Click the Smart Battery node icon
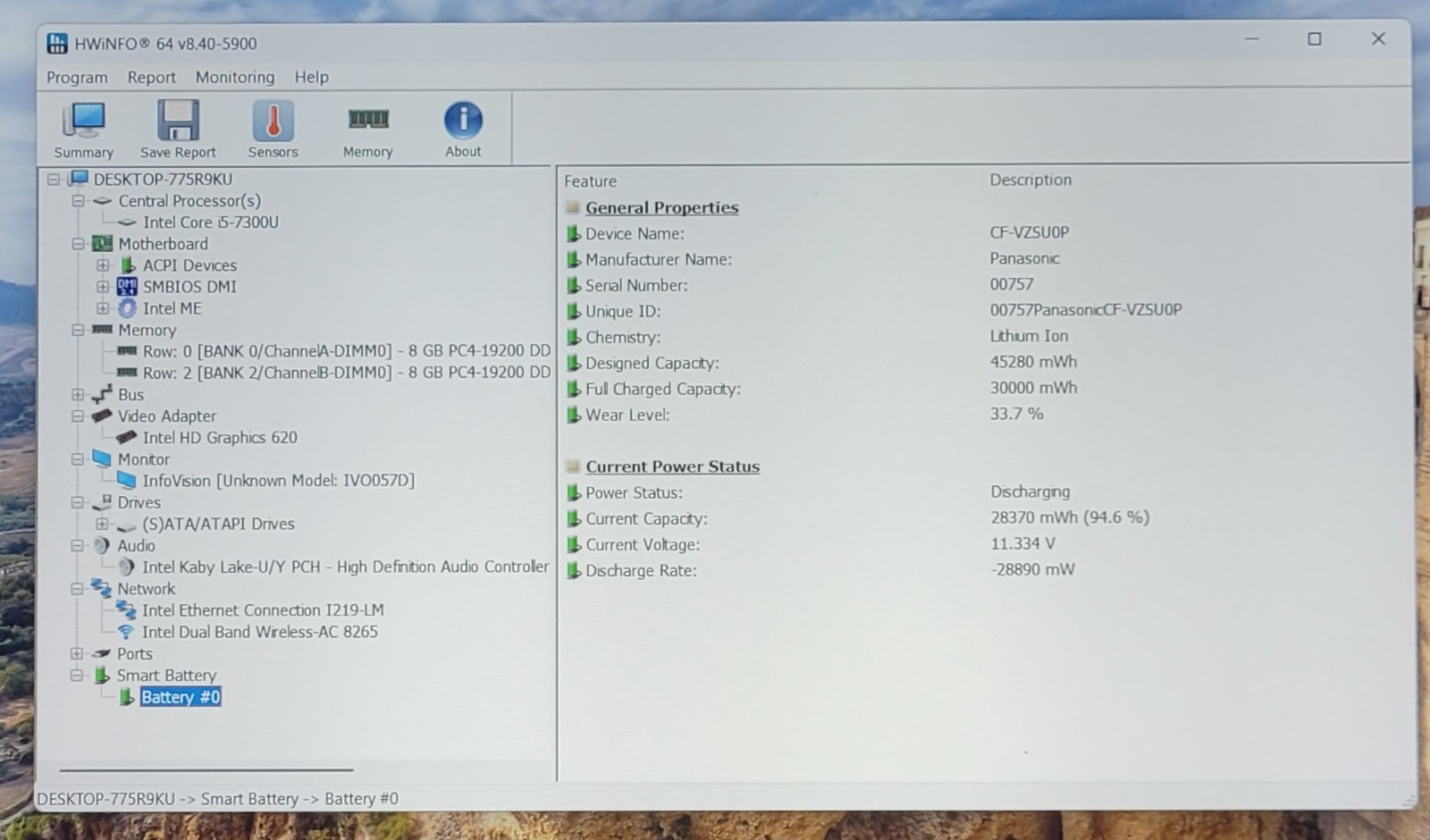 (102, 676)
